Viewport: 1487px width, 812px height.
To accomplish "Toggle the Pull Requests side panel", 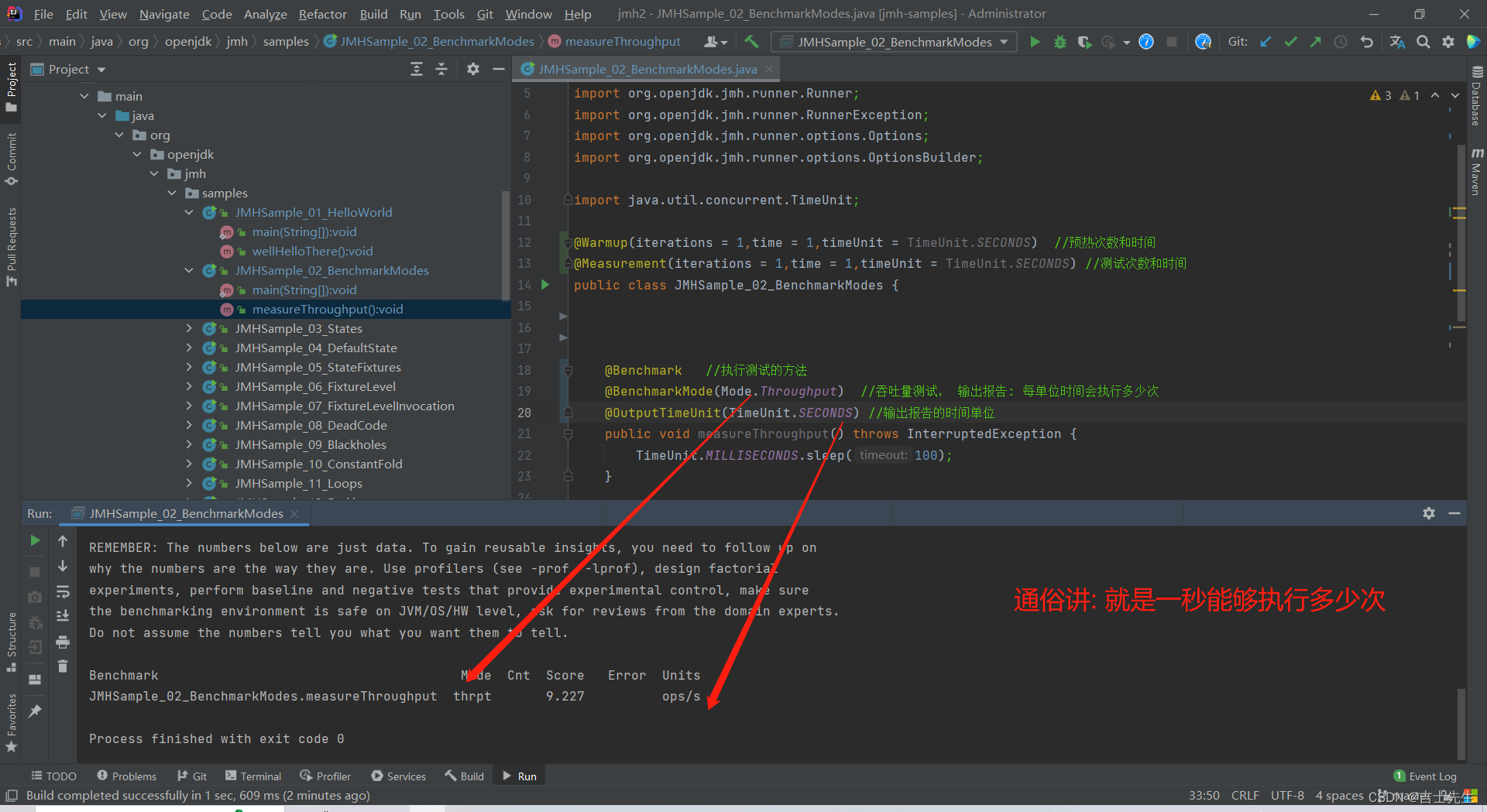I will [11, 246].
